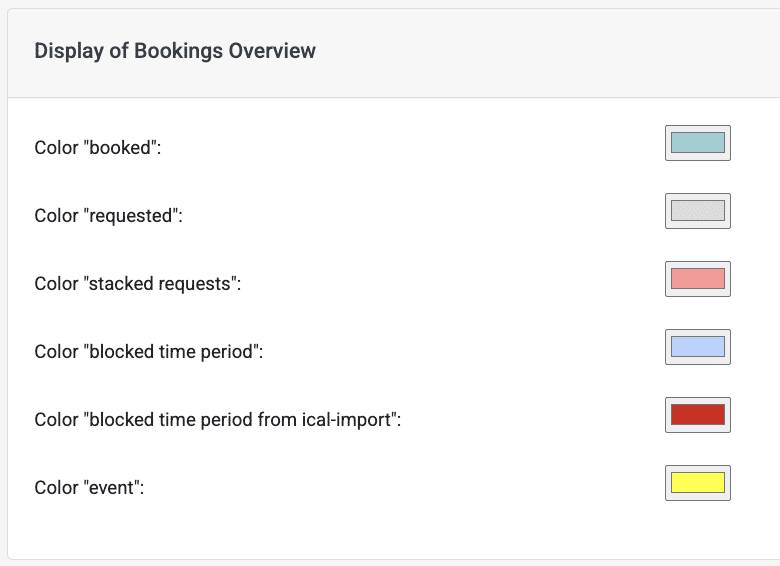The width and height of the screenshot is (780, 566).
Task: Click the Color "requested" label text
Action: [108, 216]
